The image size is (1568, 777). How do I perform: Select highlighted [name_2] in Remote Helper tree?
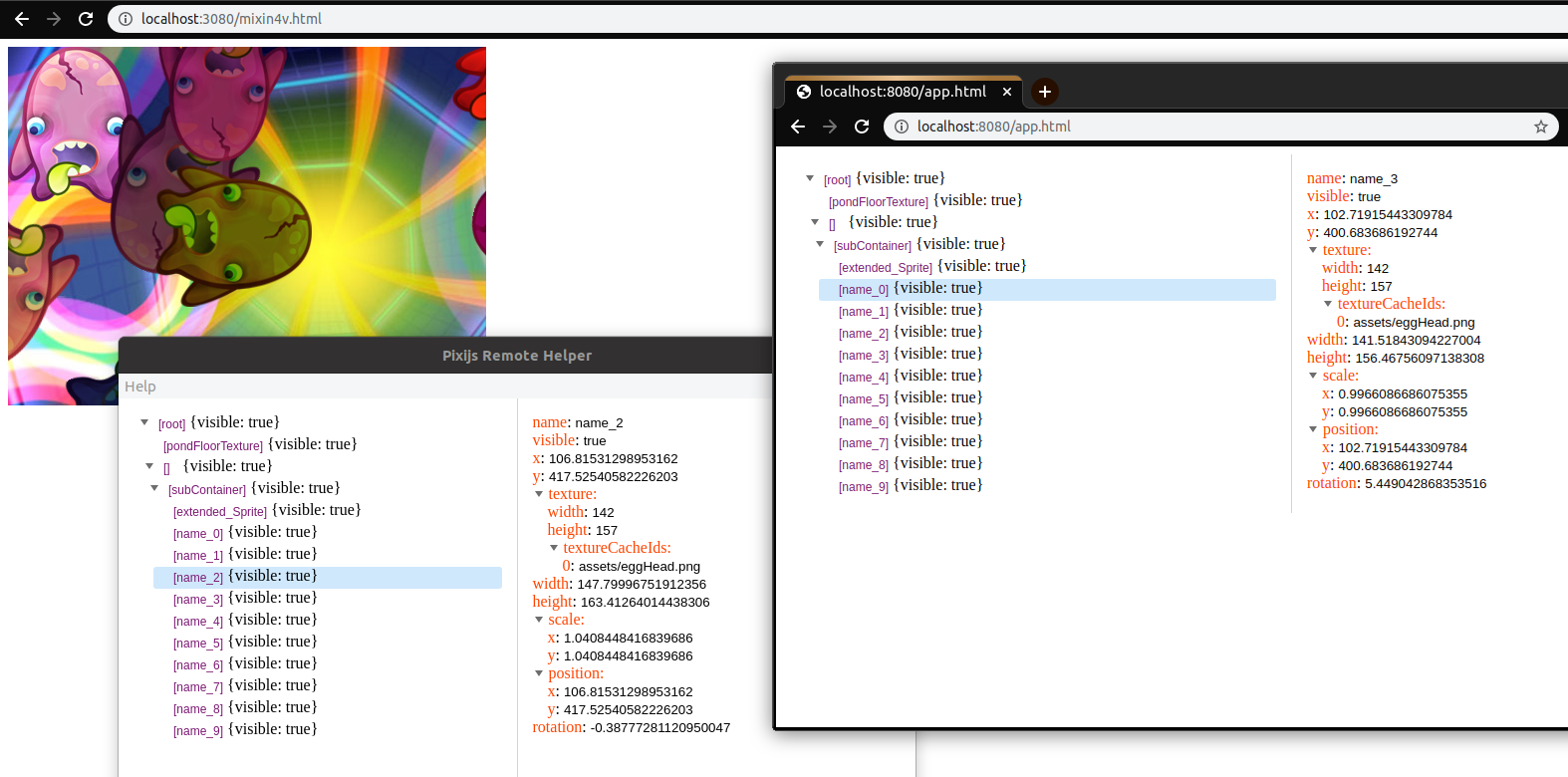328,578
